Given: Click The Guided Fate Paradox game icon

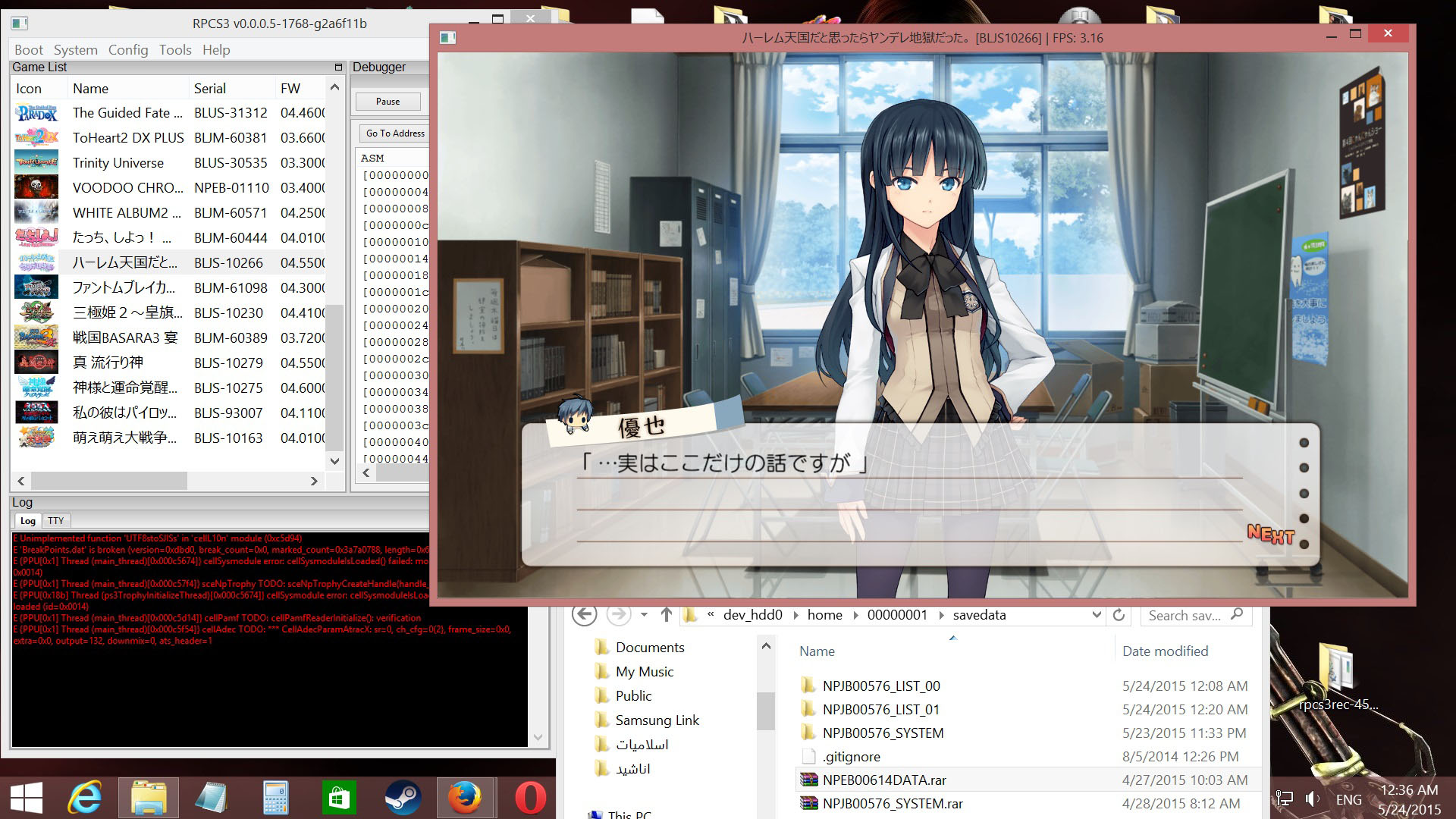Looking at the screenshot, I should pyautogui.click(x=36, y=113).
